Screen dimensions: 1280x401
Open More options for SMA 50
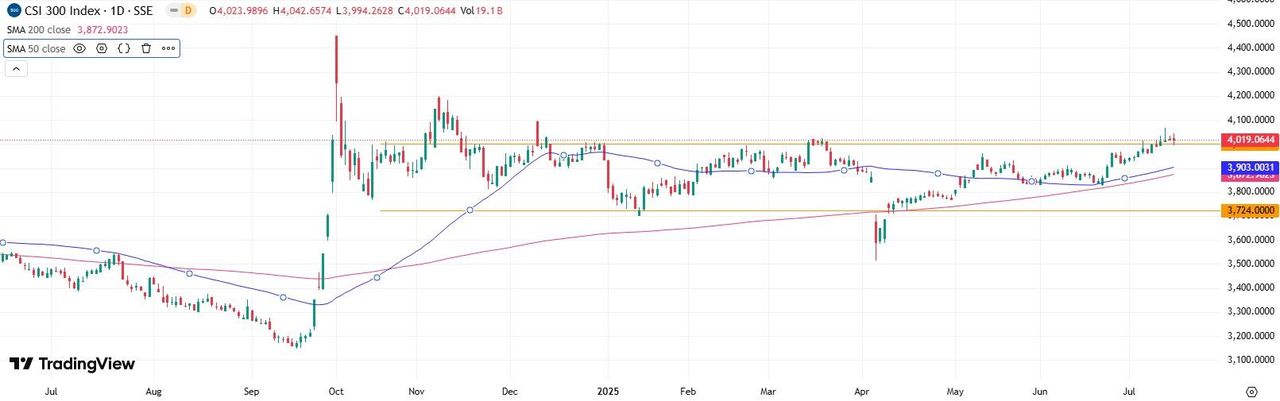(x=168, y=48)
